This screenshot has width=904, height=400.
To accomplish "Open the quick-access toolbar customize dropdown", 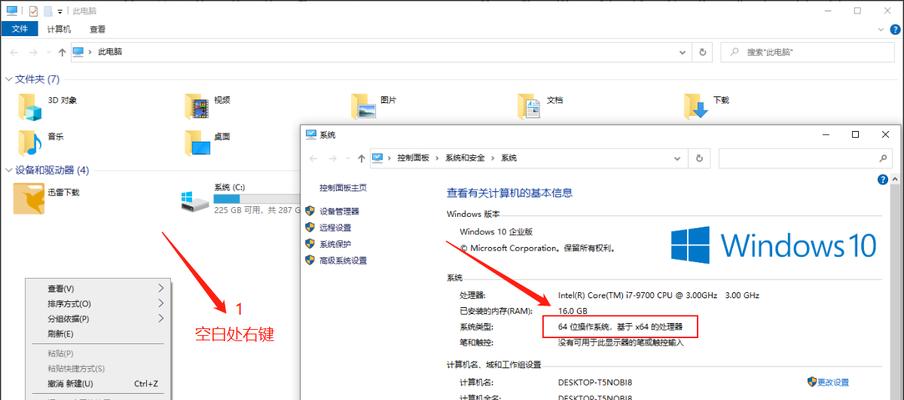I will 60,11.
